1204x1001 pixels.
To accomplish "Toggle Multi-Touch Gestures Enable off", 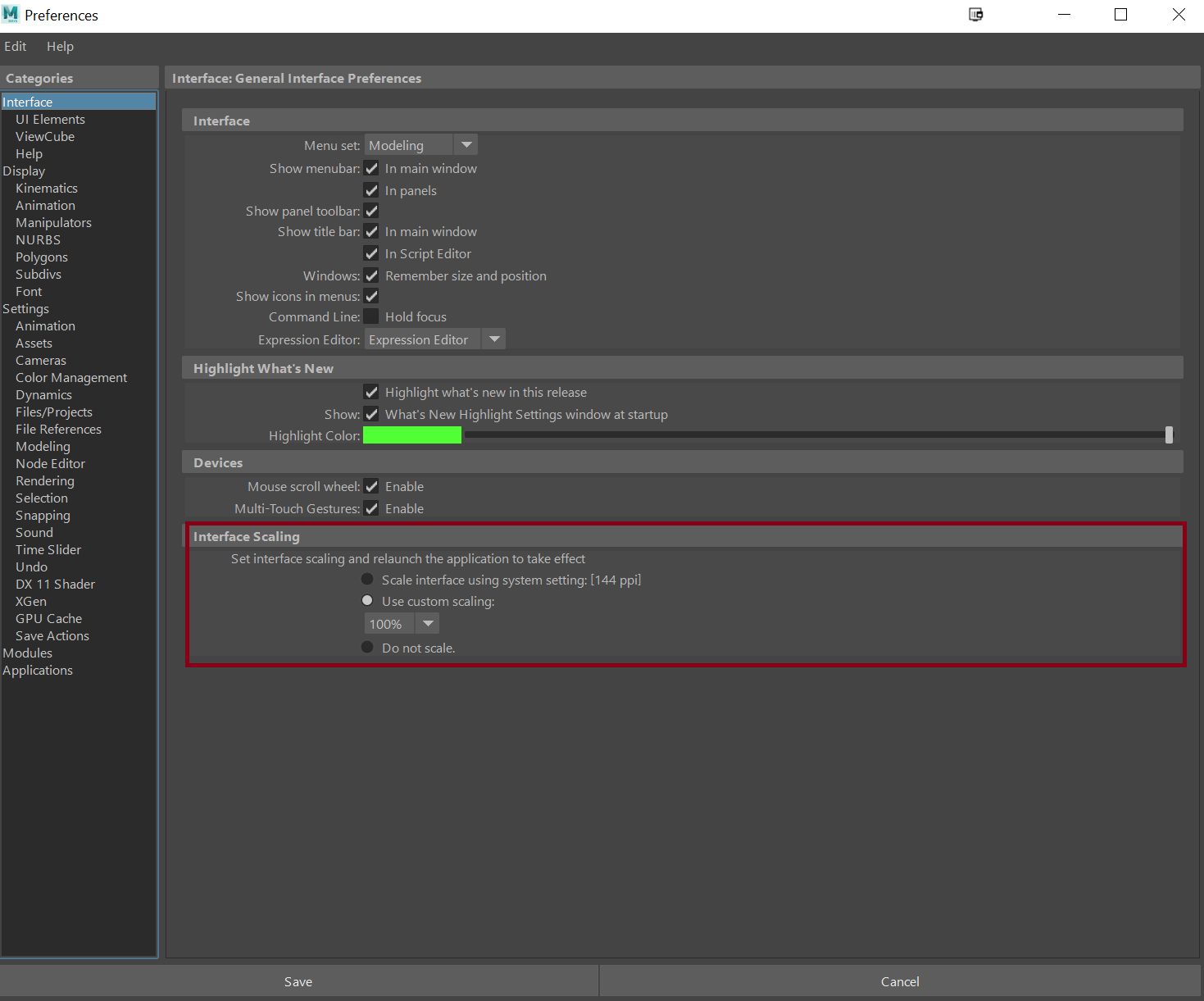I will click(371, 507).
